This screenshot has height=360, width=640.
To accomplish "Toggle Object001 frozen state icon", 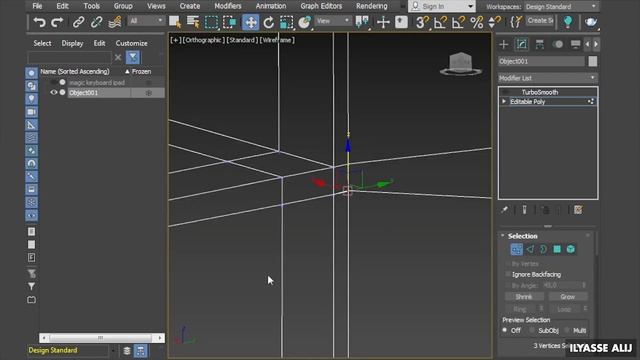I will 149,93.
